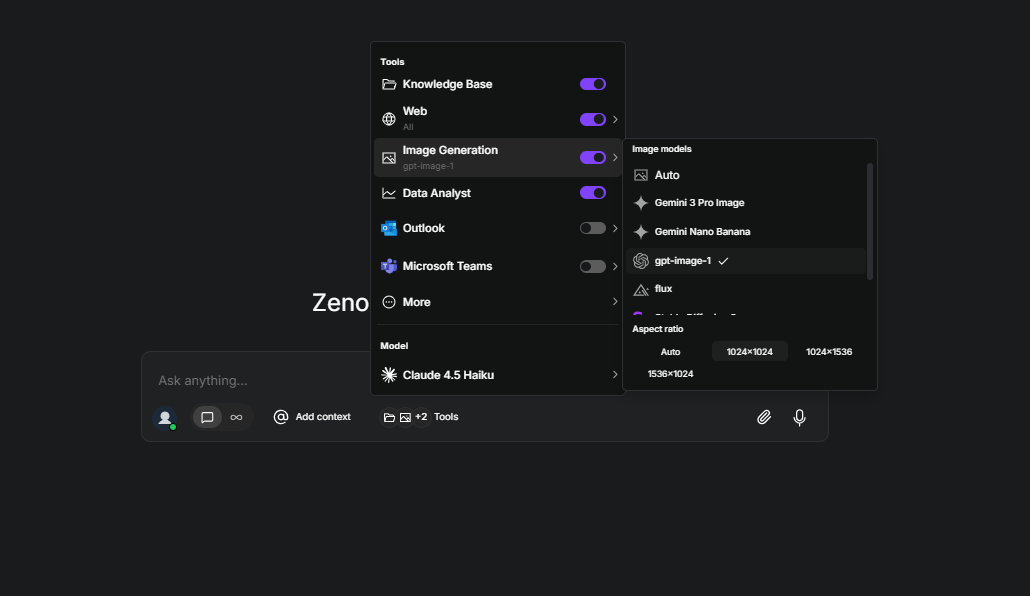The height and width of the screenshot is (596, 1030).
Task: Click the @ Add context icon
Action: [x=280, y=417]
